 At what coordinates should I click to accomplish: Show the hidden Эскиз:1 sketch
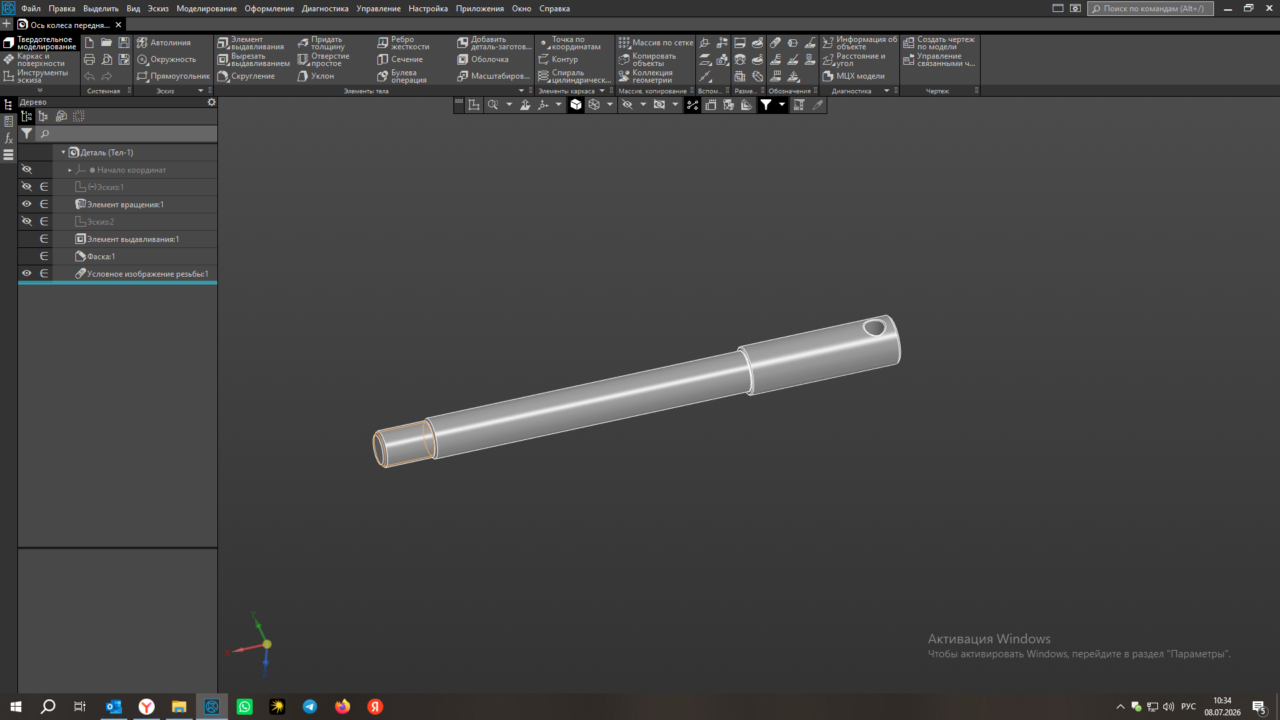coord(27,187)
